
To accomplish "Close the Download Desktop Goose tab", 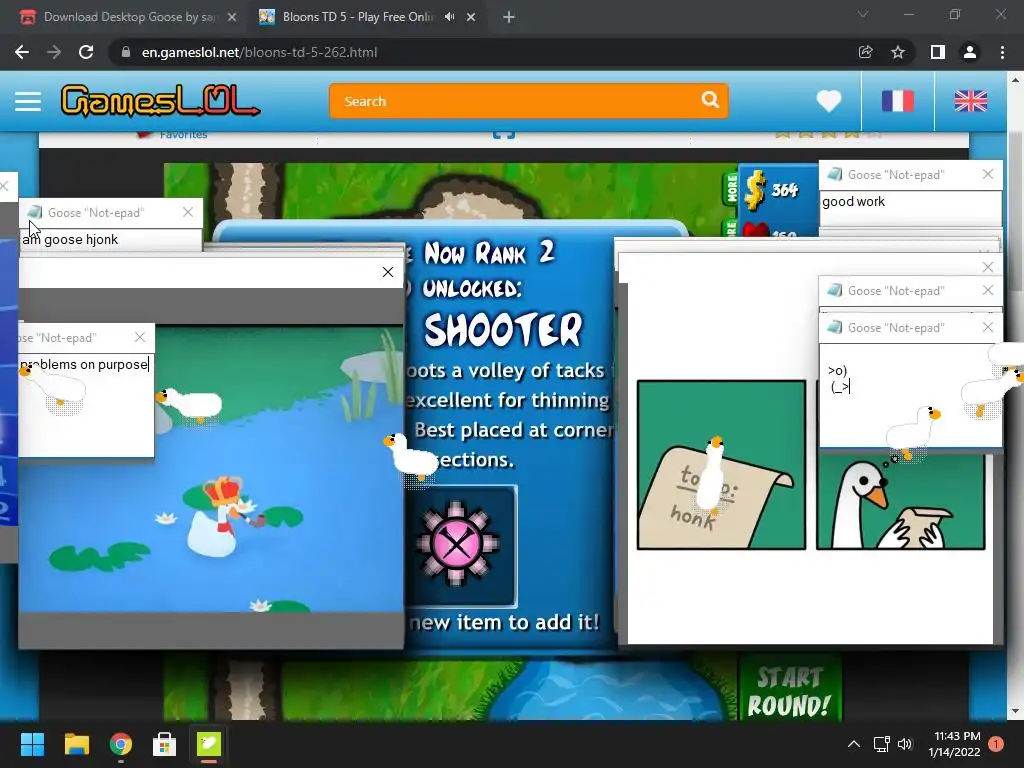I will tap(232, 17).
